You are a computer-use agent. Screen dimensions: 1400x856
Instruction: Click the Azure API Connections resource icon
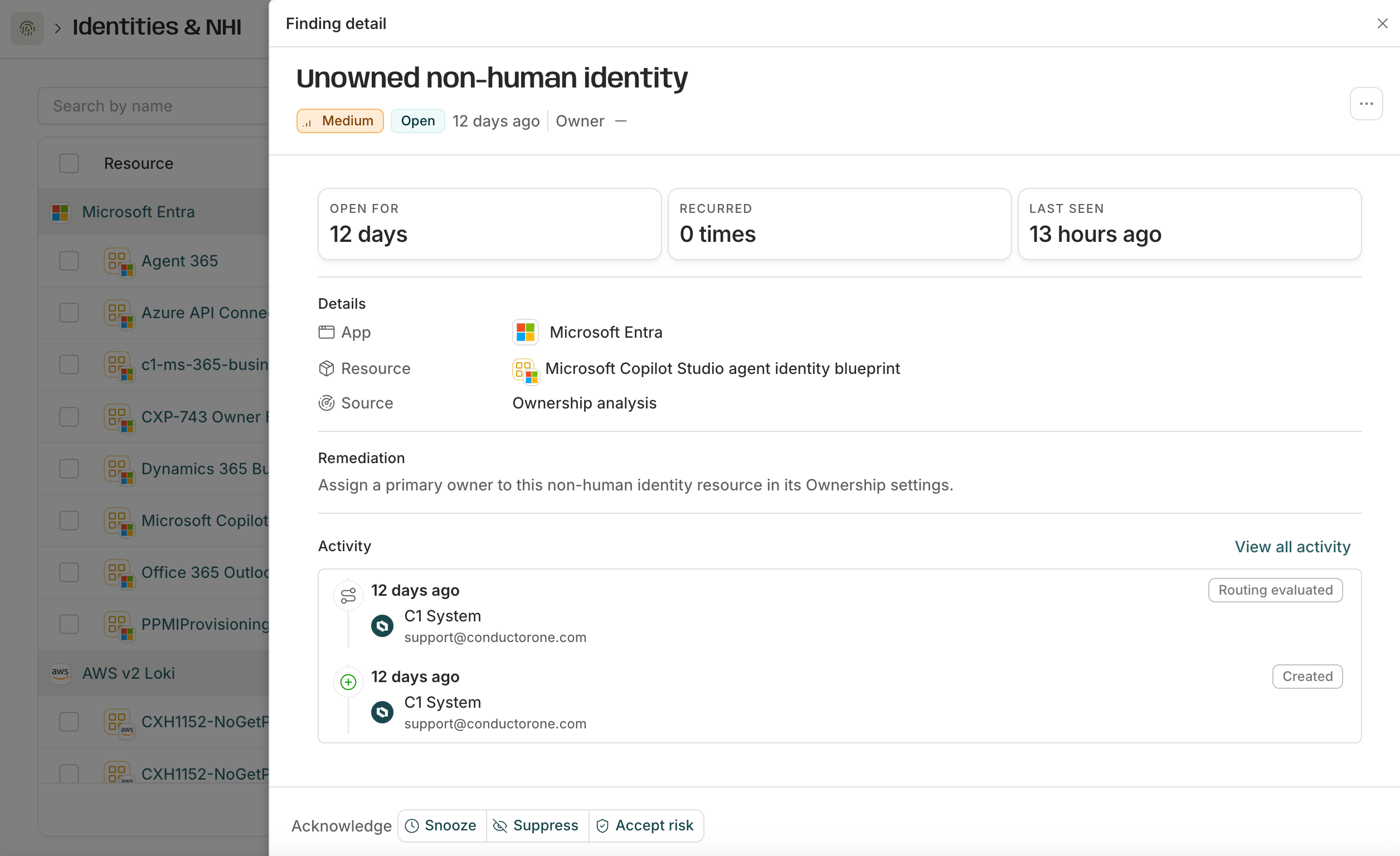tap(119, 314)
